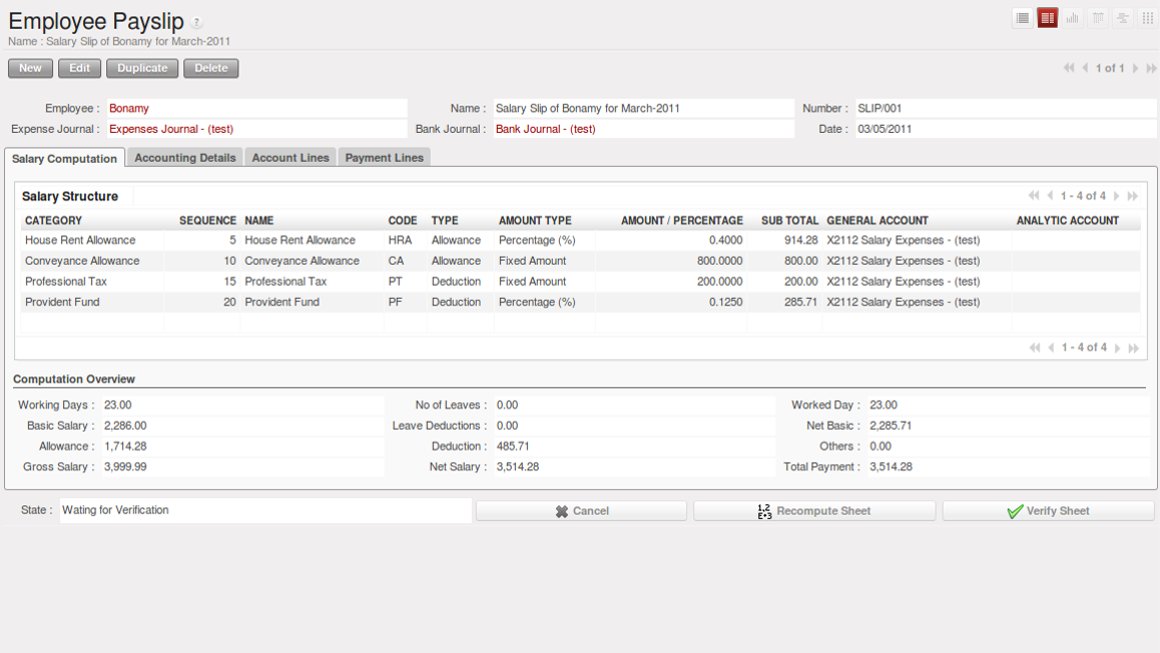Sort by the CATEGORY column header
Viewport: 1160px width, 653px height.
click(53, 220)
